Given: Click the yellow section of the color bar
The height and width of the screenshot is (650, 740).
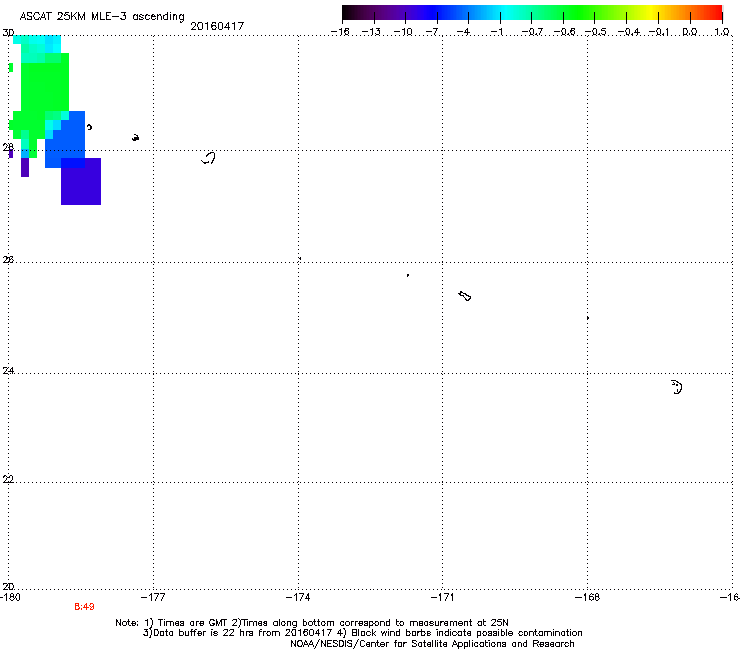Looking at the screenshot, I should (654, 12).
